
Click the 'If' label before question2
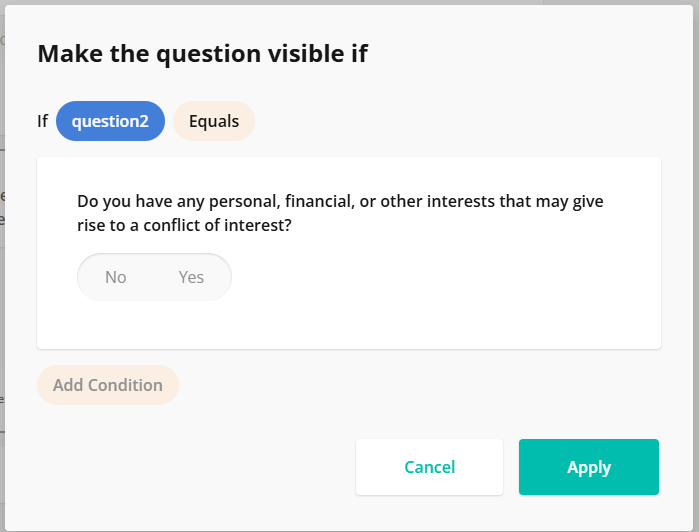(x=43, y=122)
